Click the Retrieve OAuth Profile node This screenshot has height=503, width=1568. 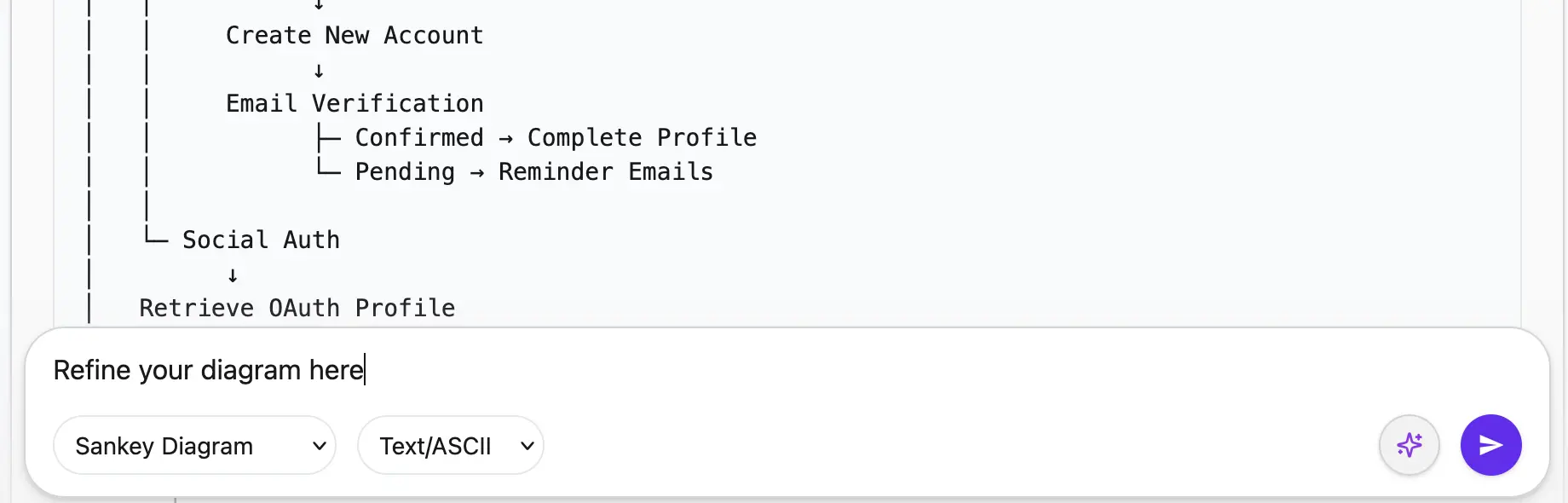[297, 308]
